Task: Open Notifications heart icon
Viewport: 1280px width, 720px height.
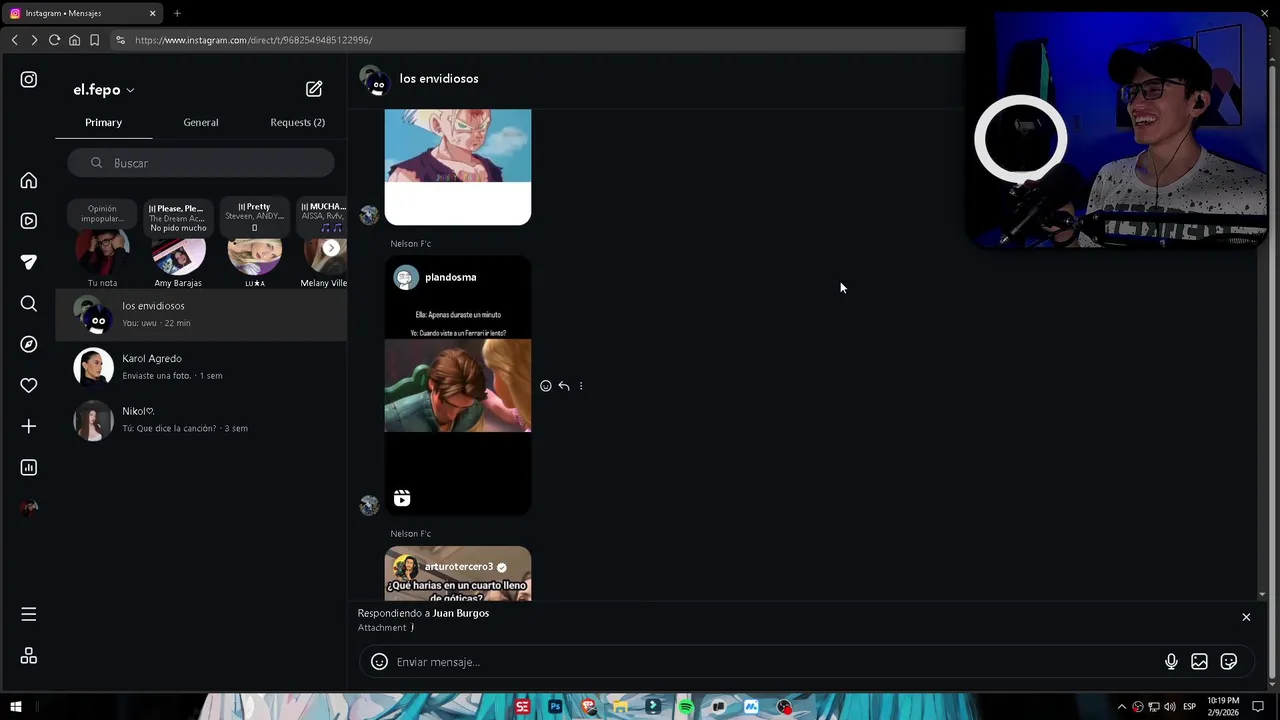Action: point(29,385)
